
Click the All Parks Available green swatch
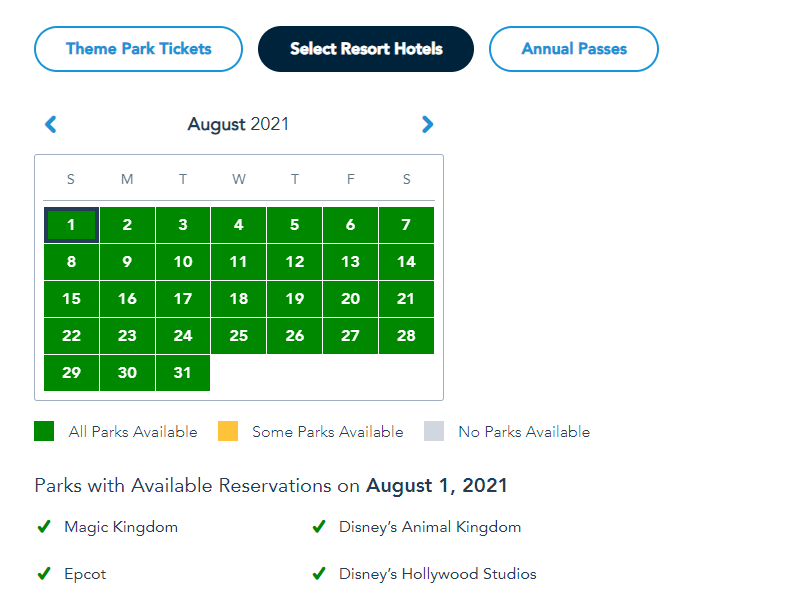pos(44,432)
